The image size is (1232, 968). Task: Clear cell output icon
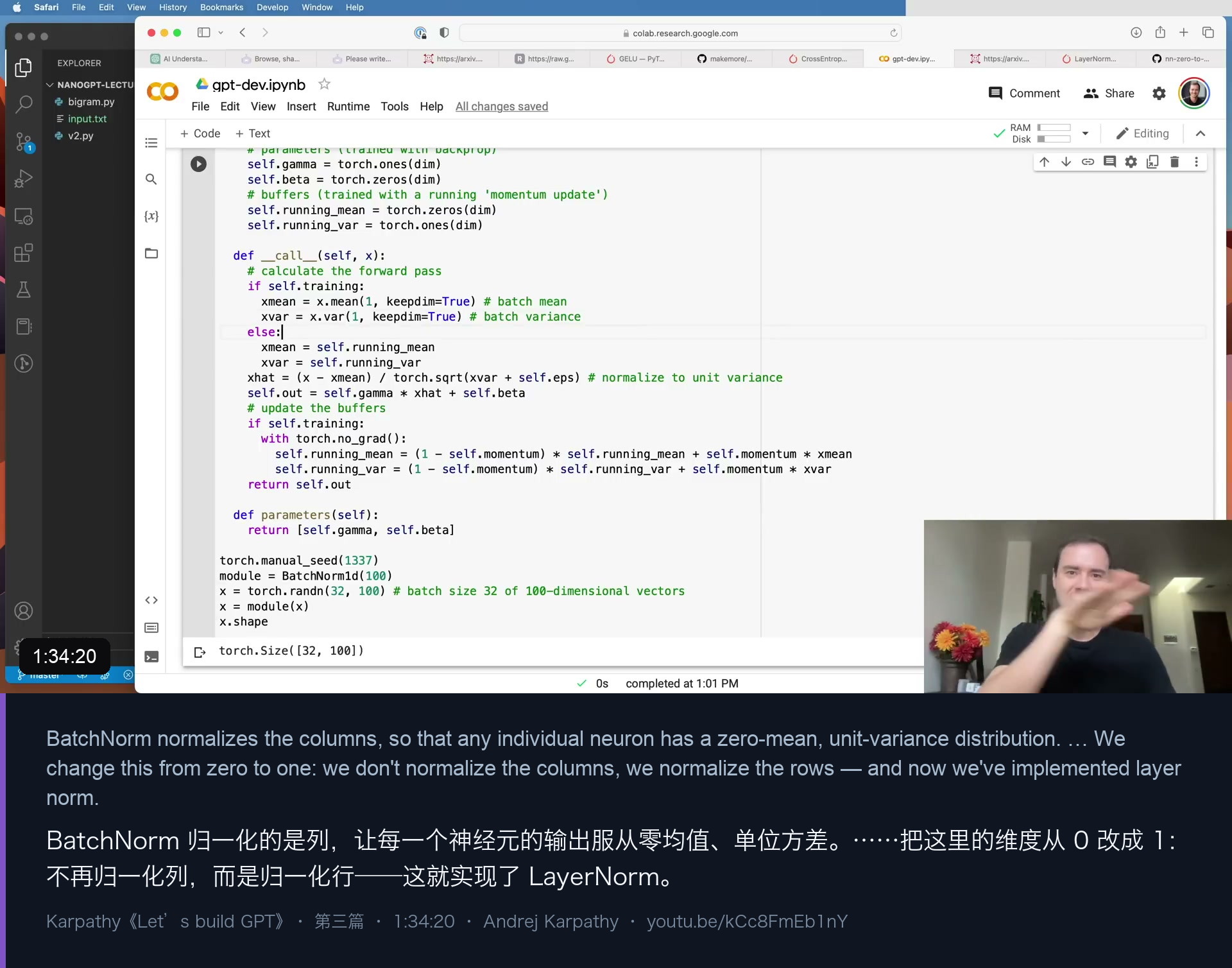tap(200, 652)
